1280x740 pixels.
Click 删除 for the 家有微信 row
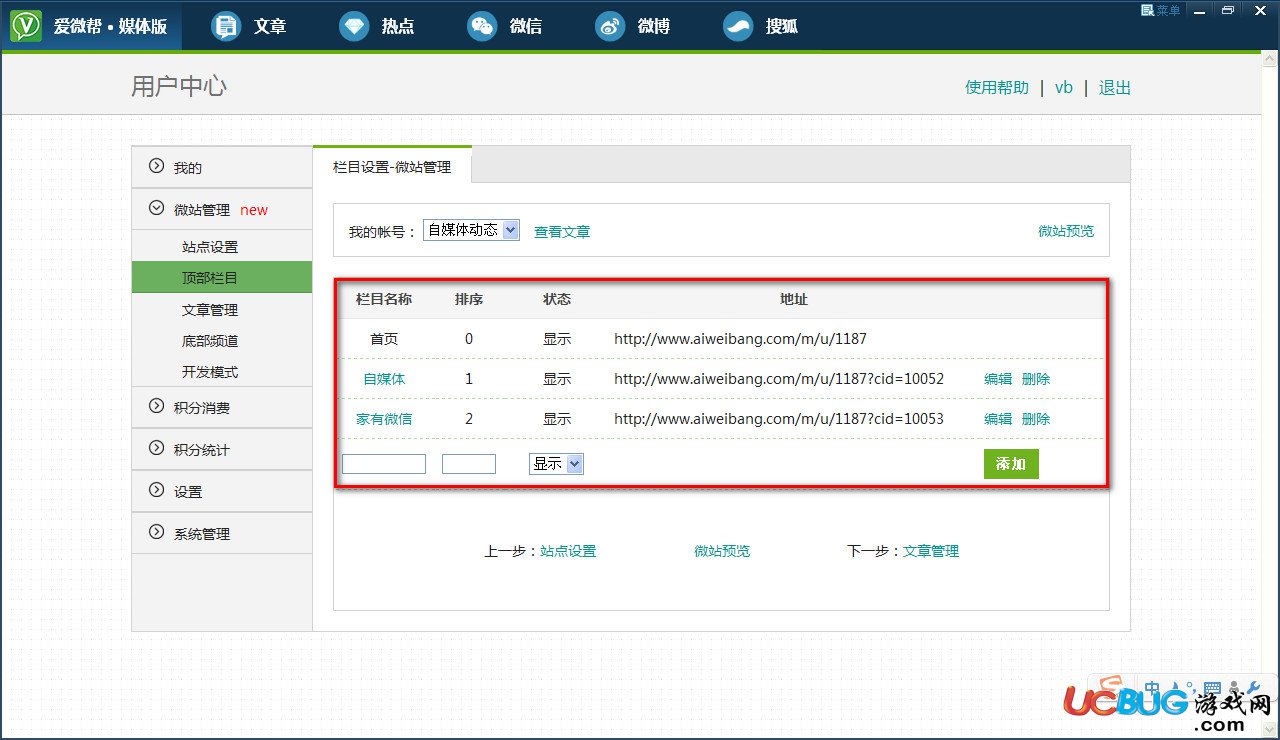(x=1036, y=419)
